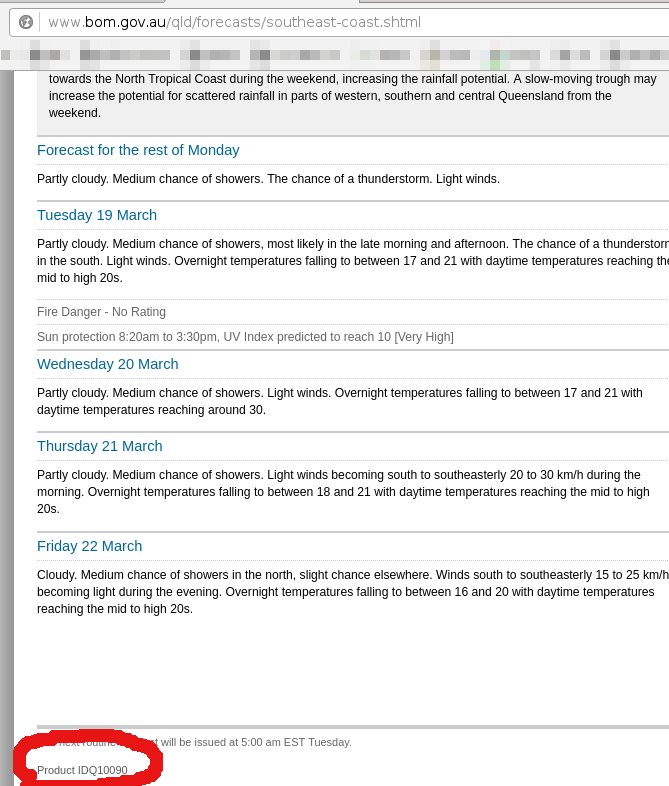Select the Friday 22 March heading
Viewport: 669px width, 786px height.
[90, 546]
